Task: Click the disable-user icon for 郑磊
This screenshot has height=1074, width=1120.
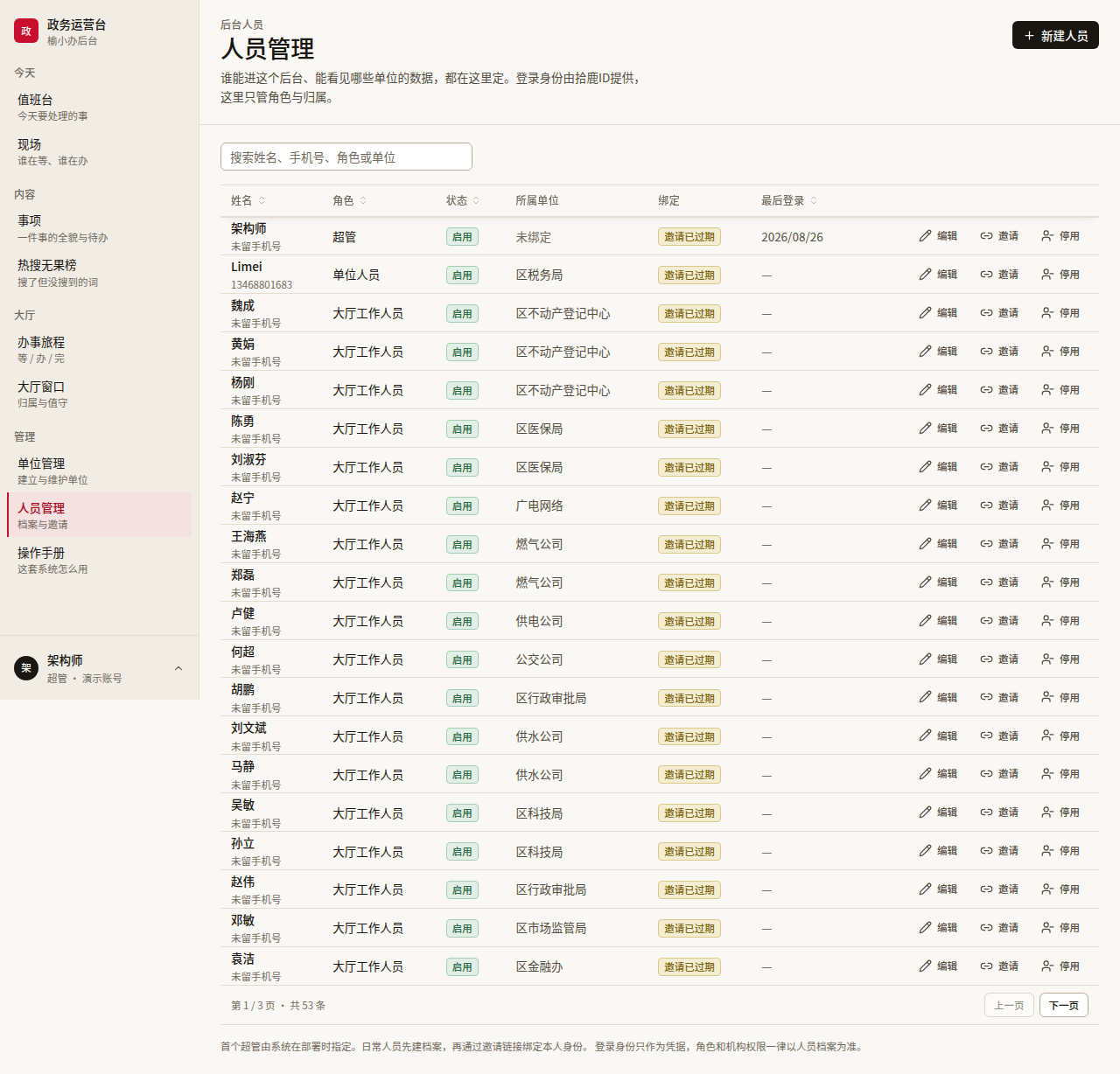Action: [1047, 582]
